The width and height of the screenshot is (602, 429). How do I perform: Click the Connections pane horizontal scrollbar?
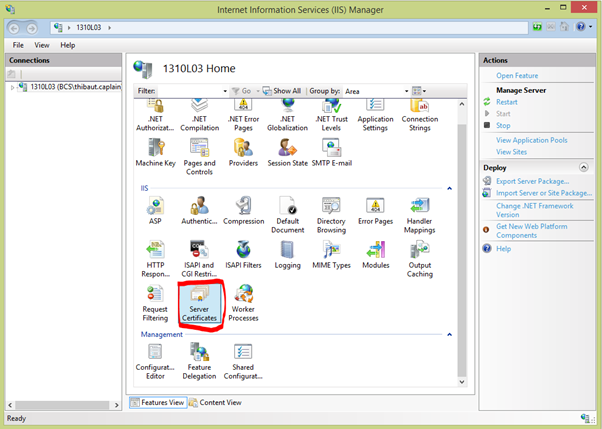63,405
